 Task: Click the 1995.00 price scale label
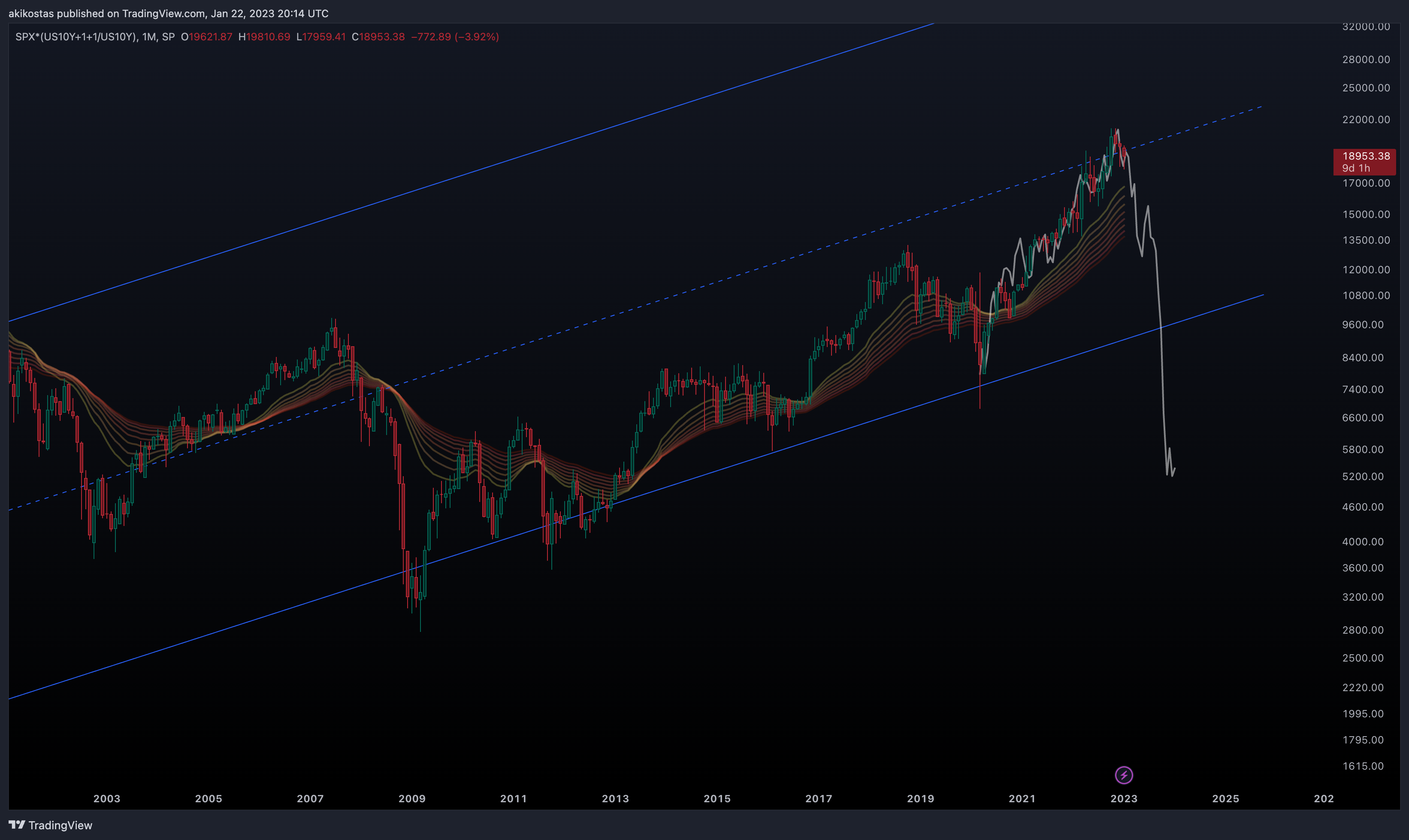click(x=1363, y=714)
